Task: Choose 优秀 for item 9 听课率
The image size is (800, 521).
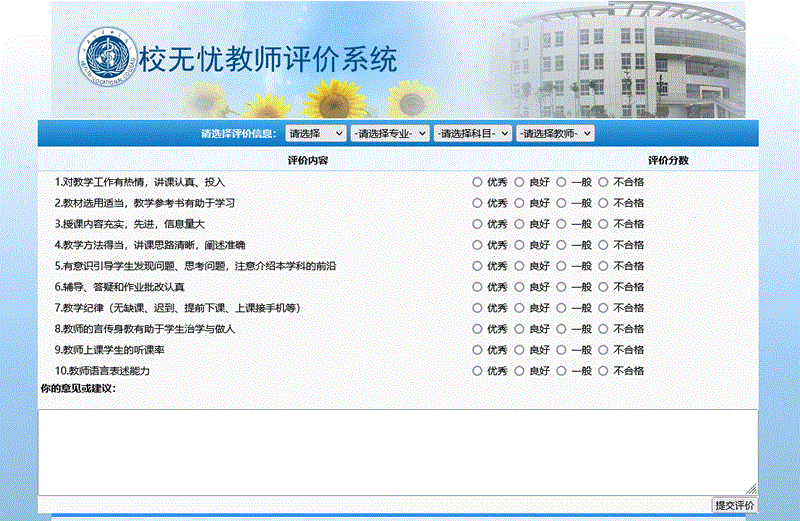Action: (x=477, y=350)
